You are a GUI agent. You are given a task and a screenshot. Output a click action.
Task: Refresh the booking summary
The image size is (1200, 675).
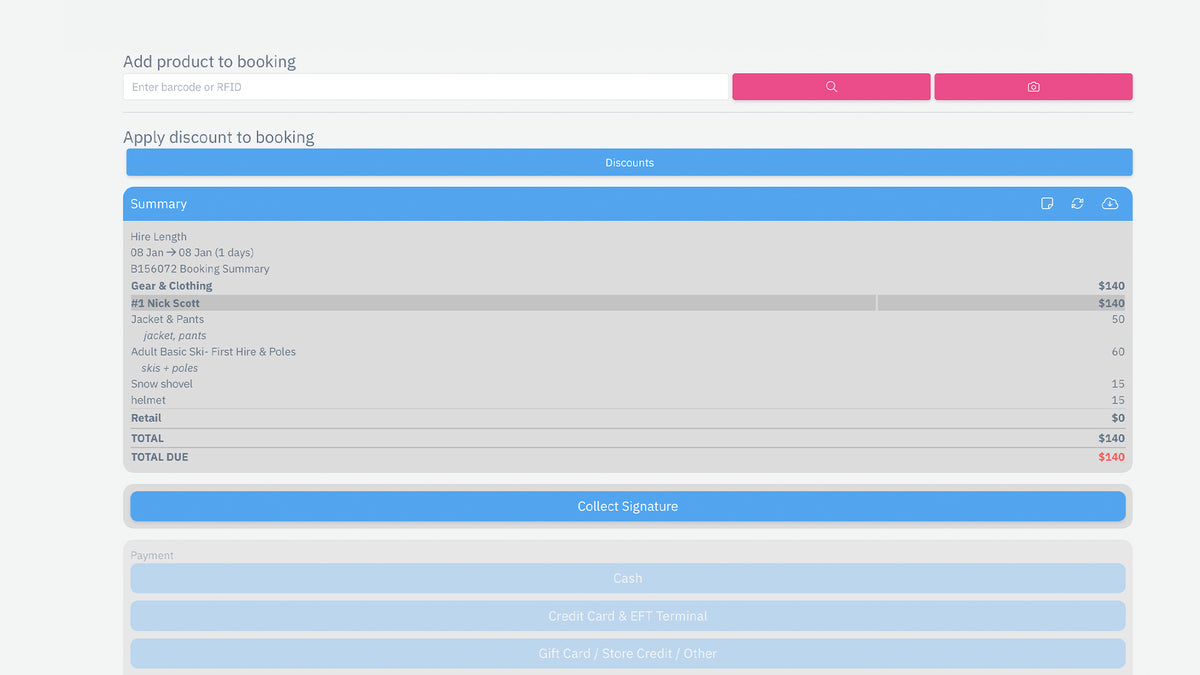click(1077, 204)
